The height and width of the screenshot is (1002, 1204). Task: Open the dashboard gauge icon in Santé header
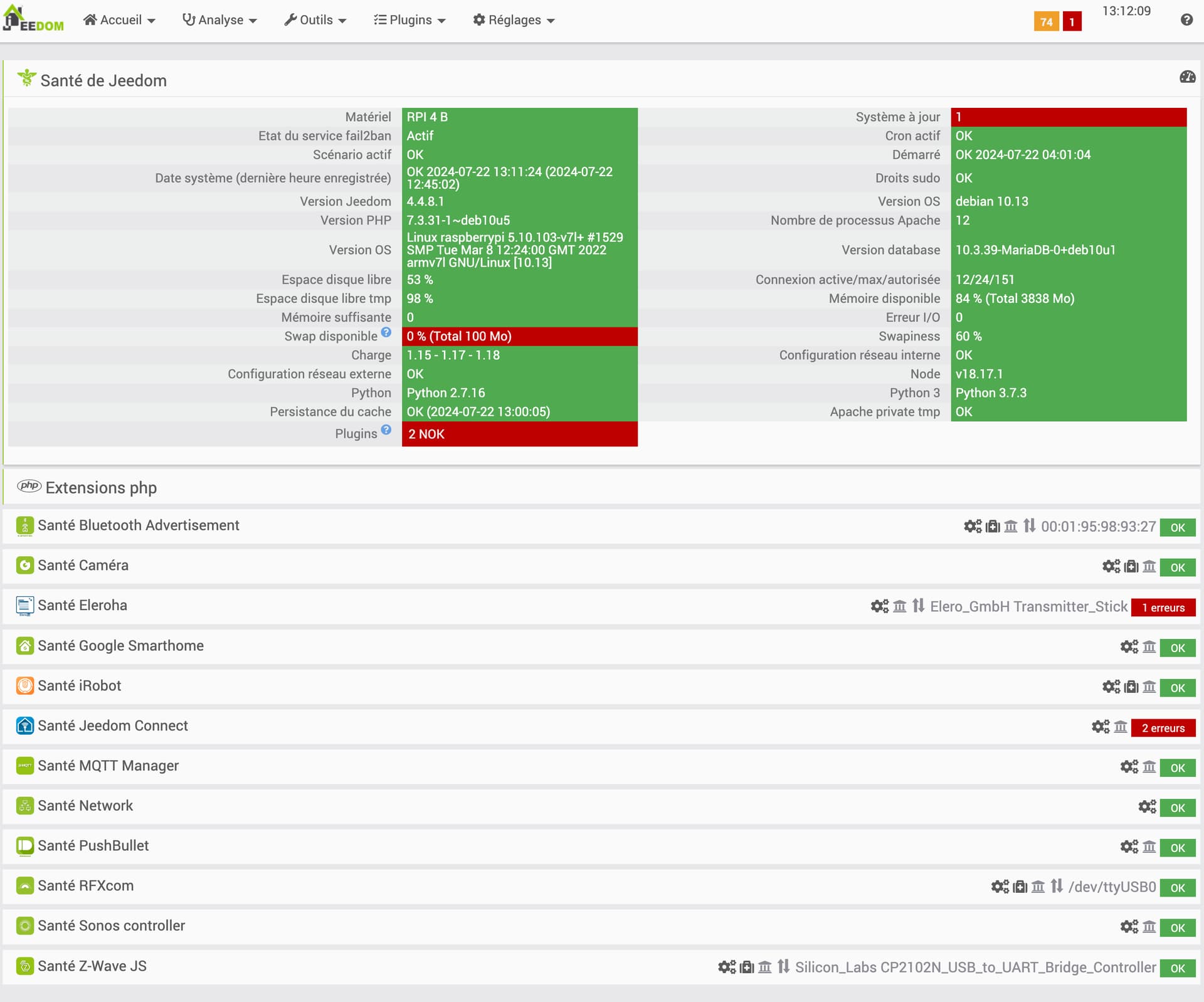click(x=1187, y=77)
